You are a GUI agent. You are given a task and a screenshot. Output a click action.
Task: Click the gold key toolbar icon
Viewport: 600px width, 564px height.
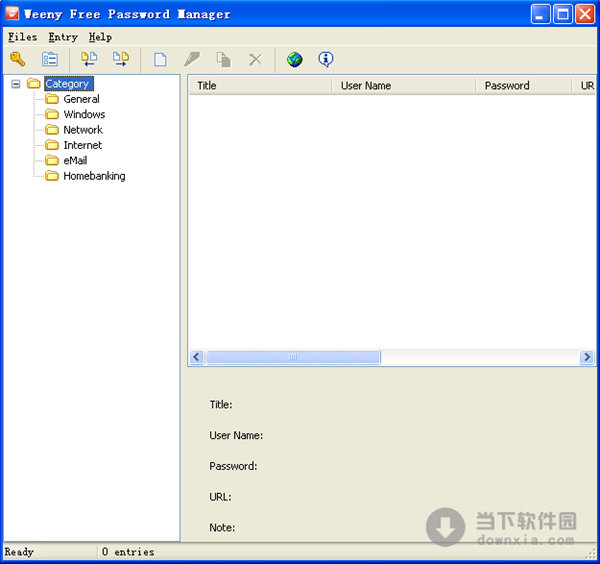coord(17,60)
